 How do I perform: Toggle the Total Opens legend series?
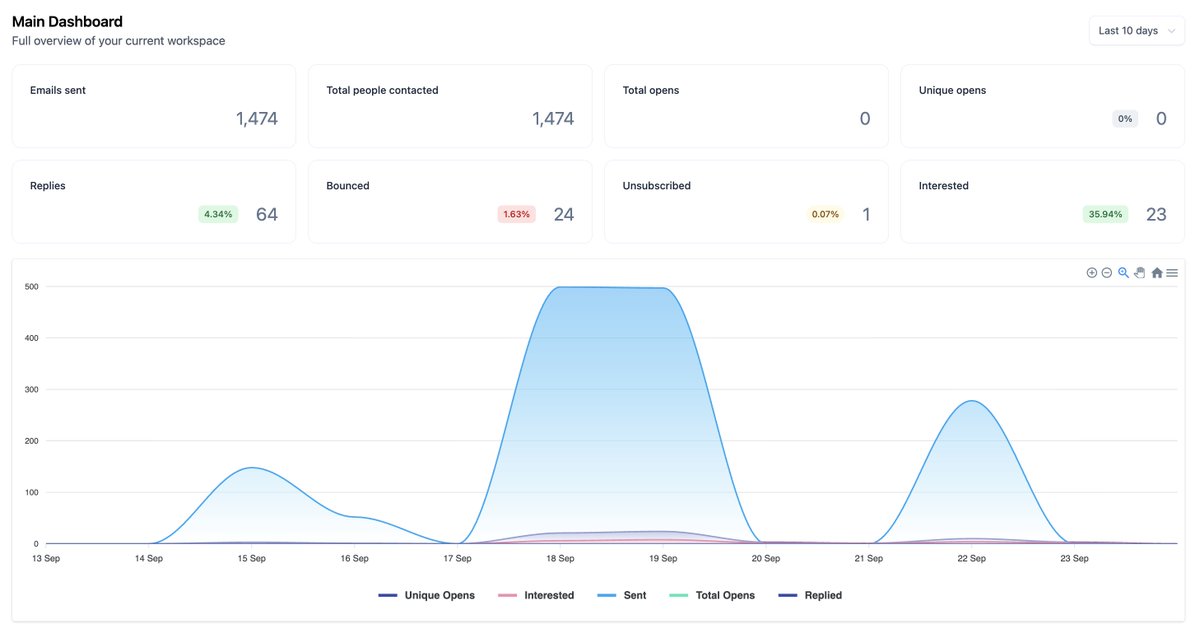(712, 595)
